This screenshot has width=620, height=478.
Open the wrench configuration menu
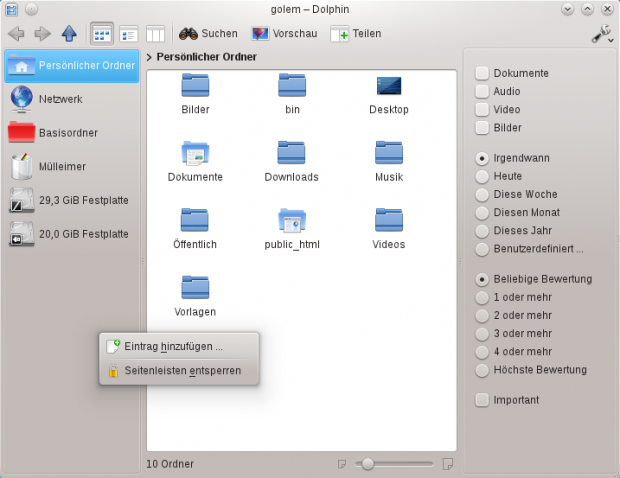click(601, 33)
